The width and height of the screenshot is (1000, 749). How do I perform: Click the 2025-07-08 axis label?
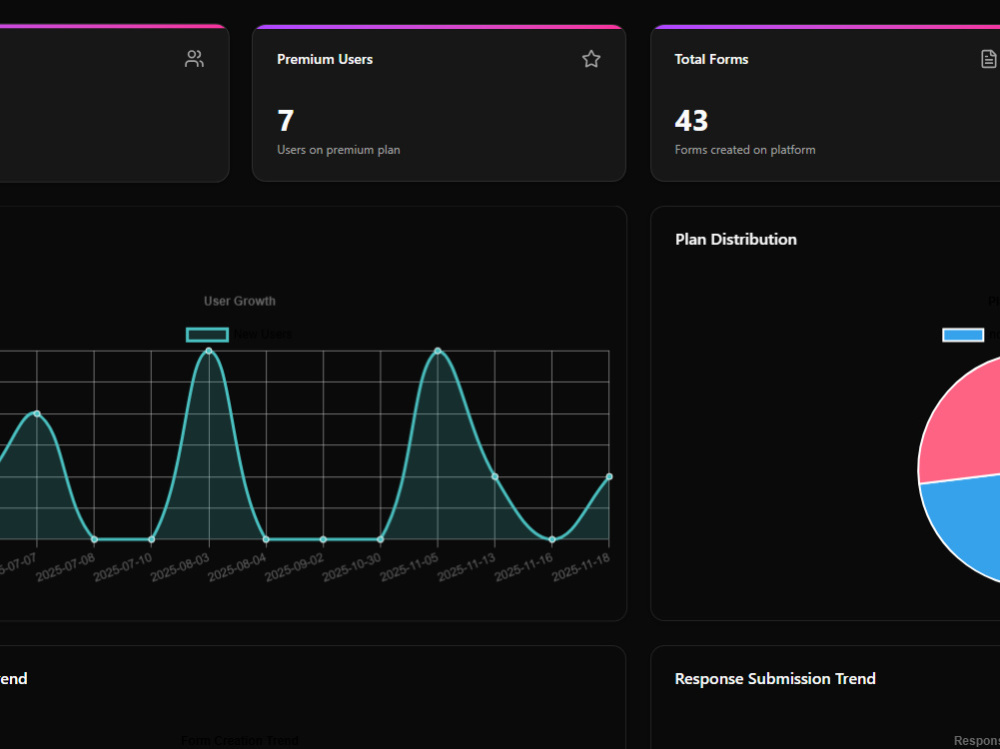pyautogui.click(x=66, y=567)
